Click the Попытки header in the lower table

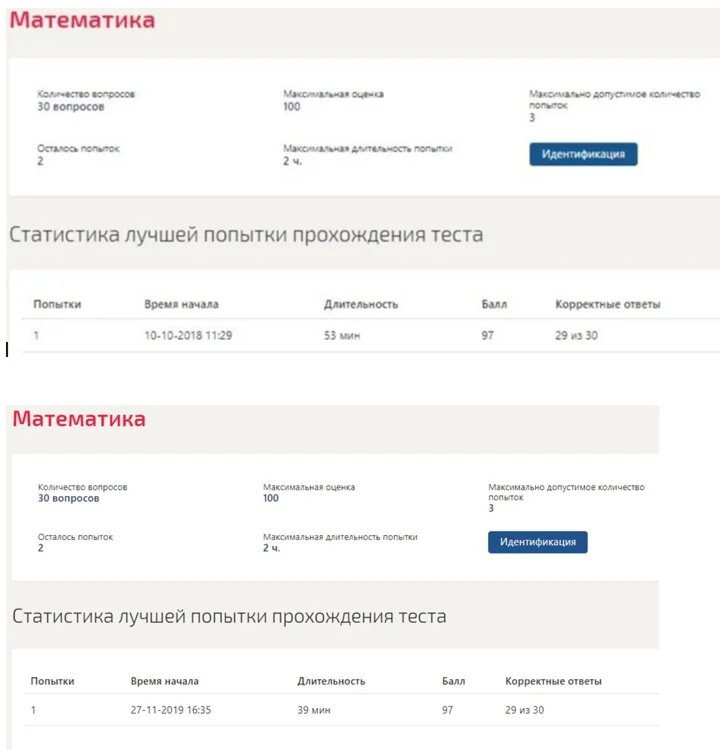tap(52, 681)
